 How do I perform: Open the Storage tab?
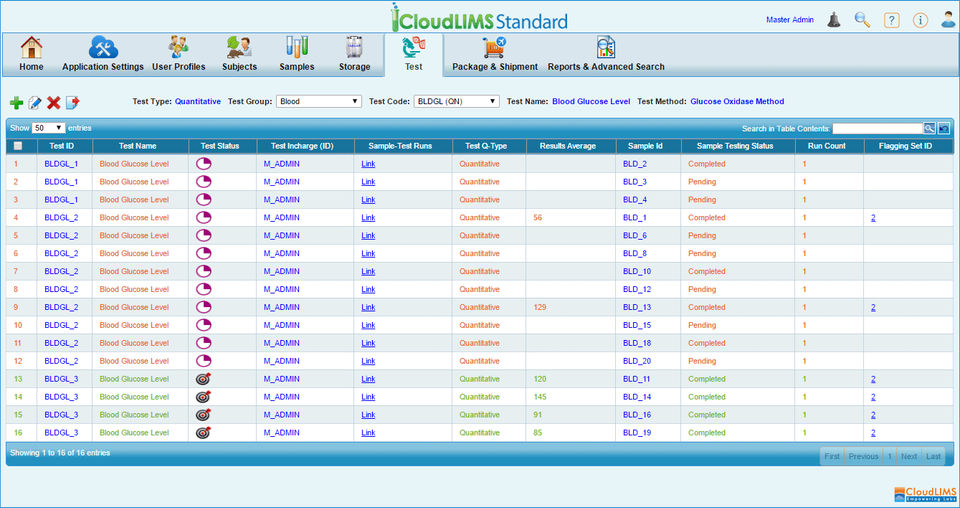coord(354,54)
